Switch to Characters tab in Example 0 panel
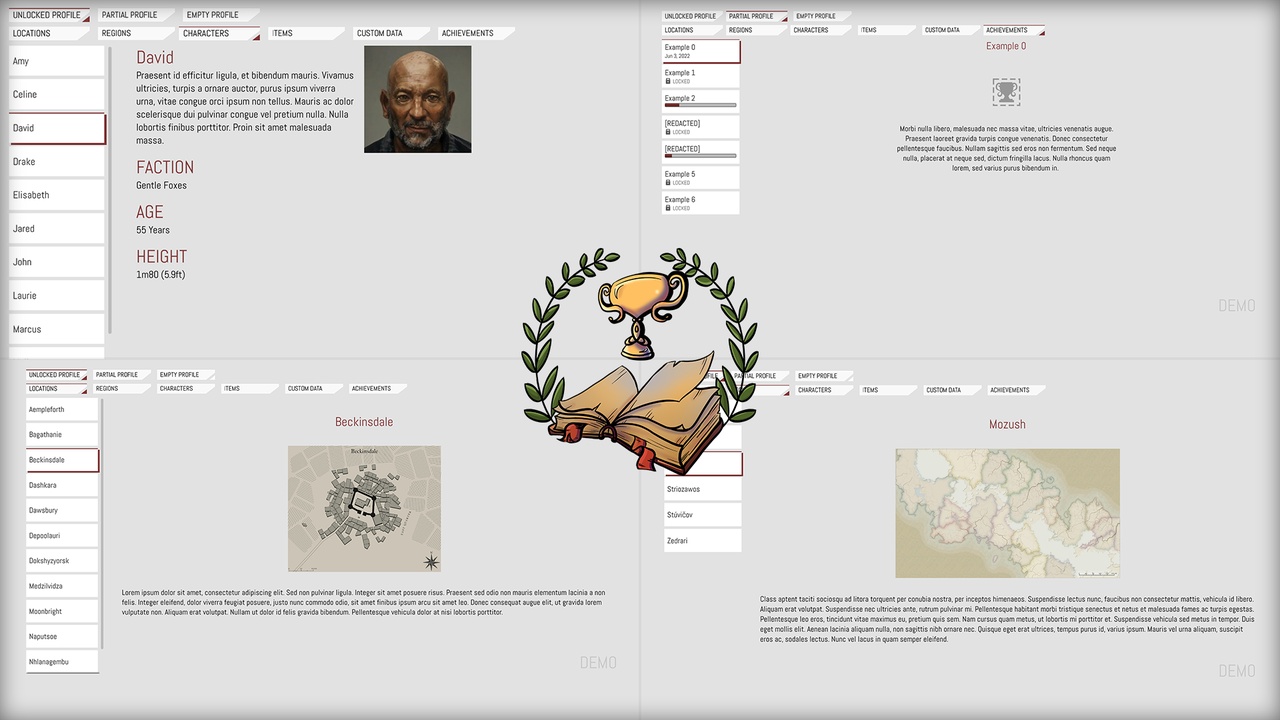The image size is (1280, 720). tap(820, 30)
